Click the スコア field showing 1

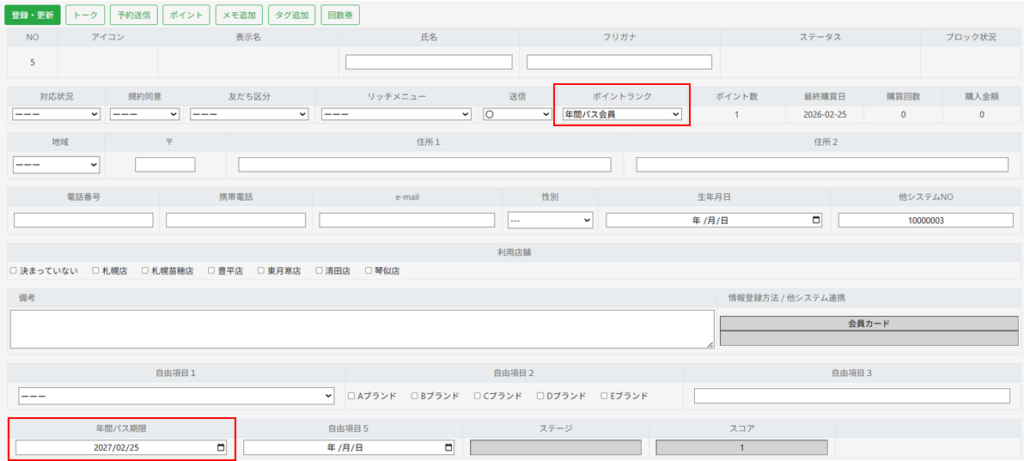741,447
